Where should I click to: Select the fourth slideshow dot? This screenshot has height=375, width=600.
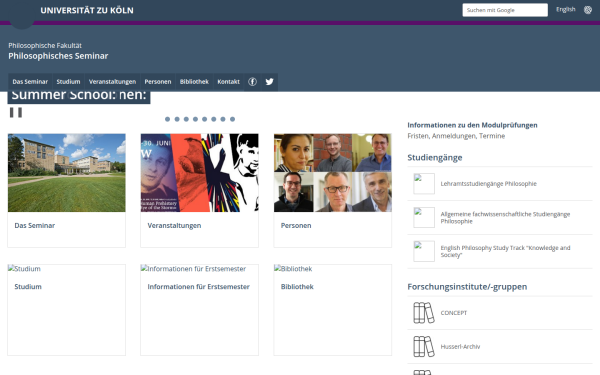195,119
